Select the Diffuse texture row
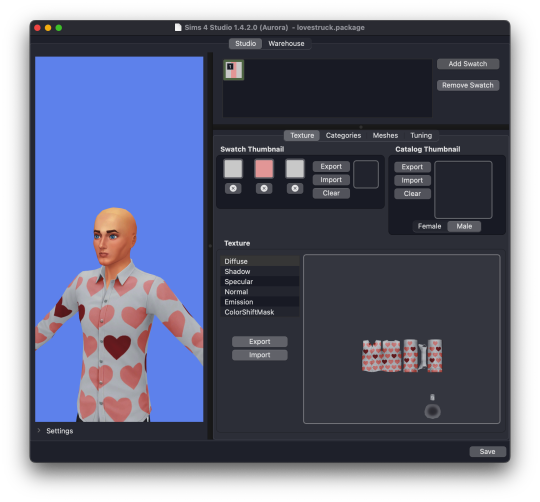The width and height of the screenshot is (540, 502). click(x=260, y=261)
